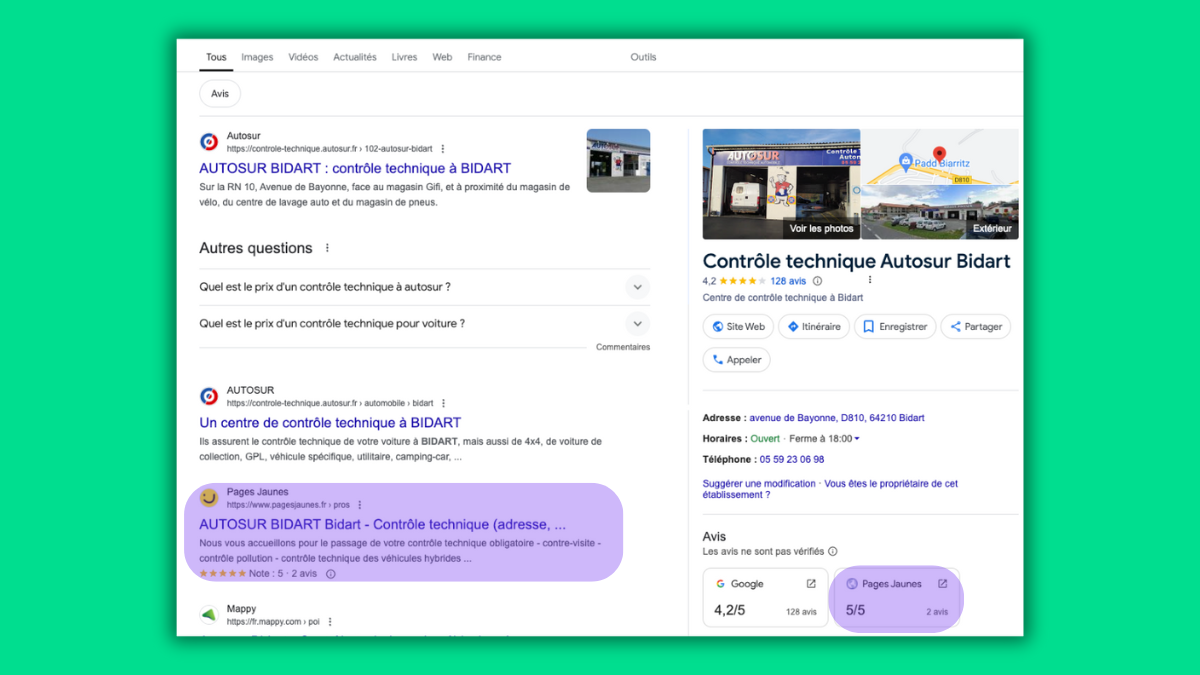Click the Google G logo in reviews card
Viewport: 1200px width, 675px height.
pyautogui.click(x=720, y=584)
